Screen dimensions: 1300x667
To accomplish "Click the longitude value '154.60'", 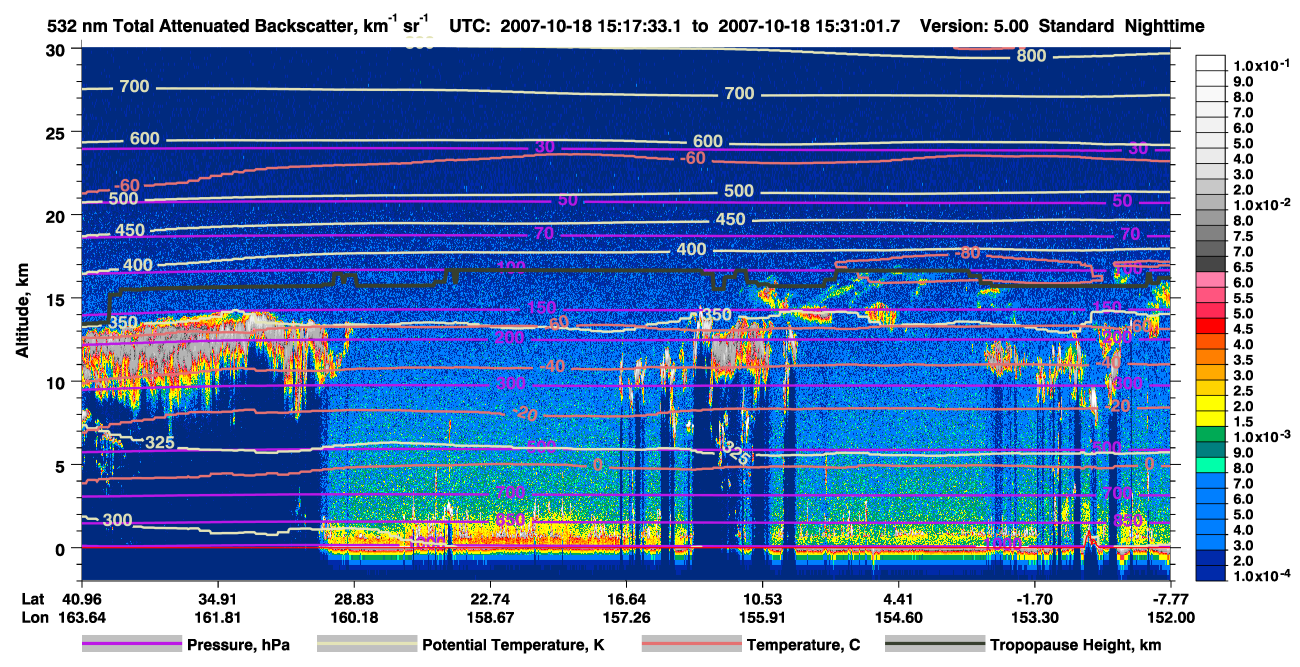I will 899,617.
